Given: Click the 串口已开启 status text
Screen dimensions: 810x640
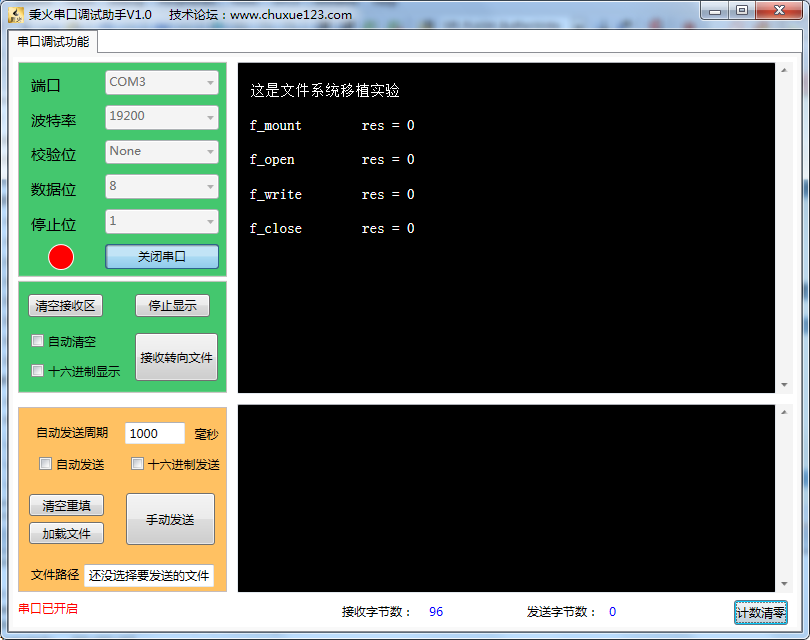Looking at the screenshot, I should pyautogui.click(x=48, y=608).
